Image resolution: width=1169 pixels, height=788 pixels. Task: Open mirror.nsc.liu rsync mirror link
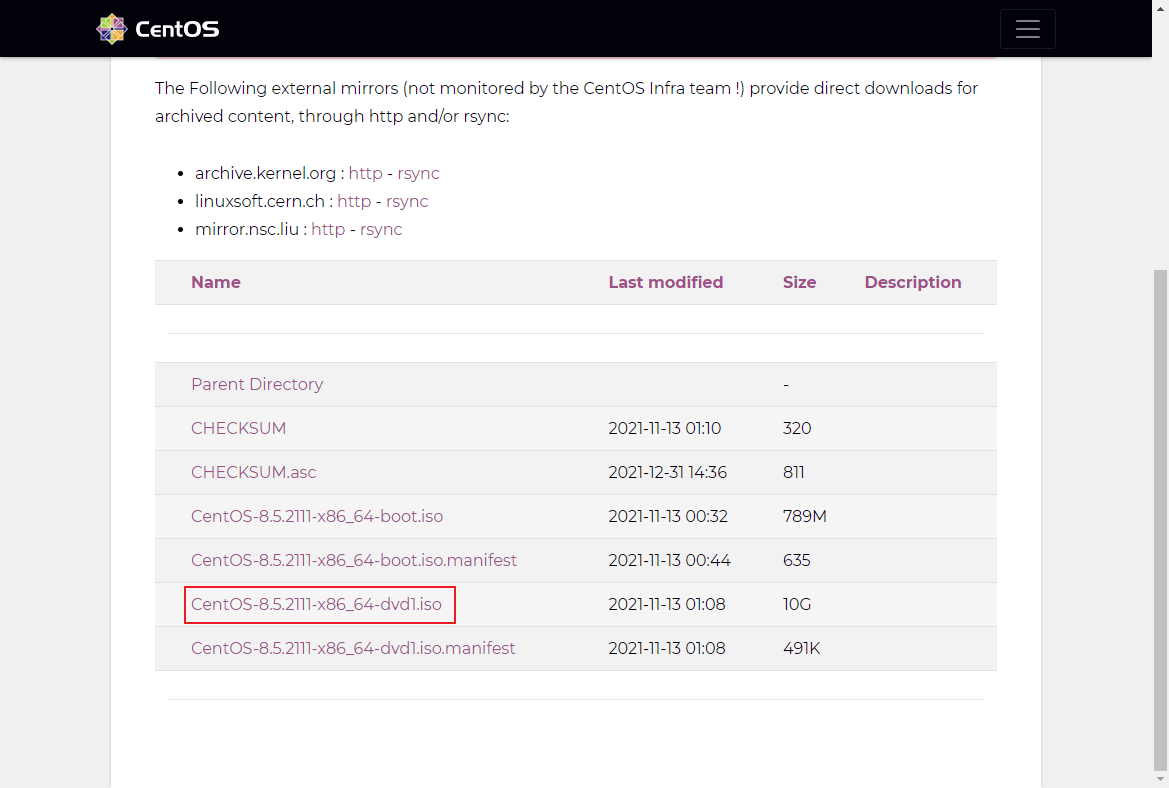click(381, 230)
